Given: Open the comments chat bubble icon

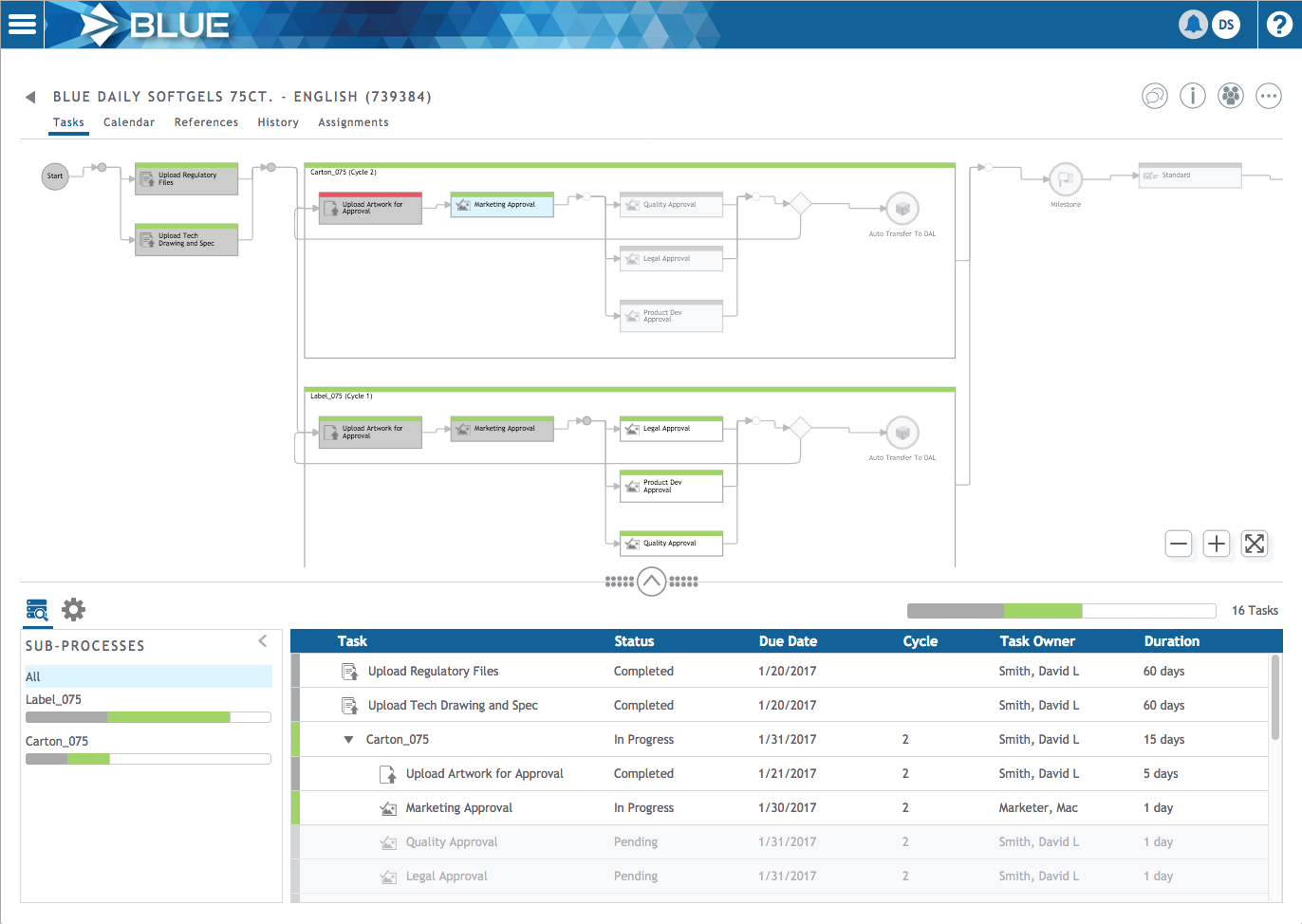Looking at the screenshot, I should (1155, 96).
